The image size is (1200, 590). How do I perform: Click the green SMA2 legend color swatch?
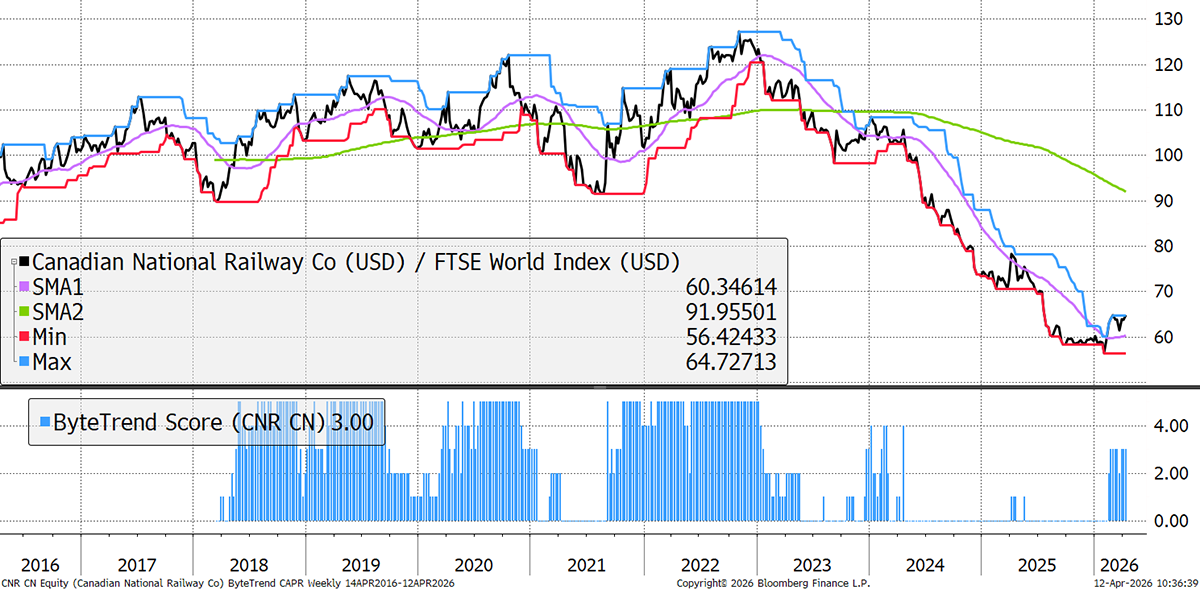point(26,312)
